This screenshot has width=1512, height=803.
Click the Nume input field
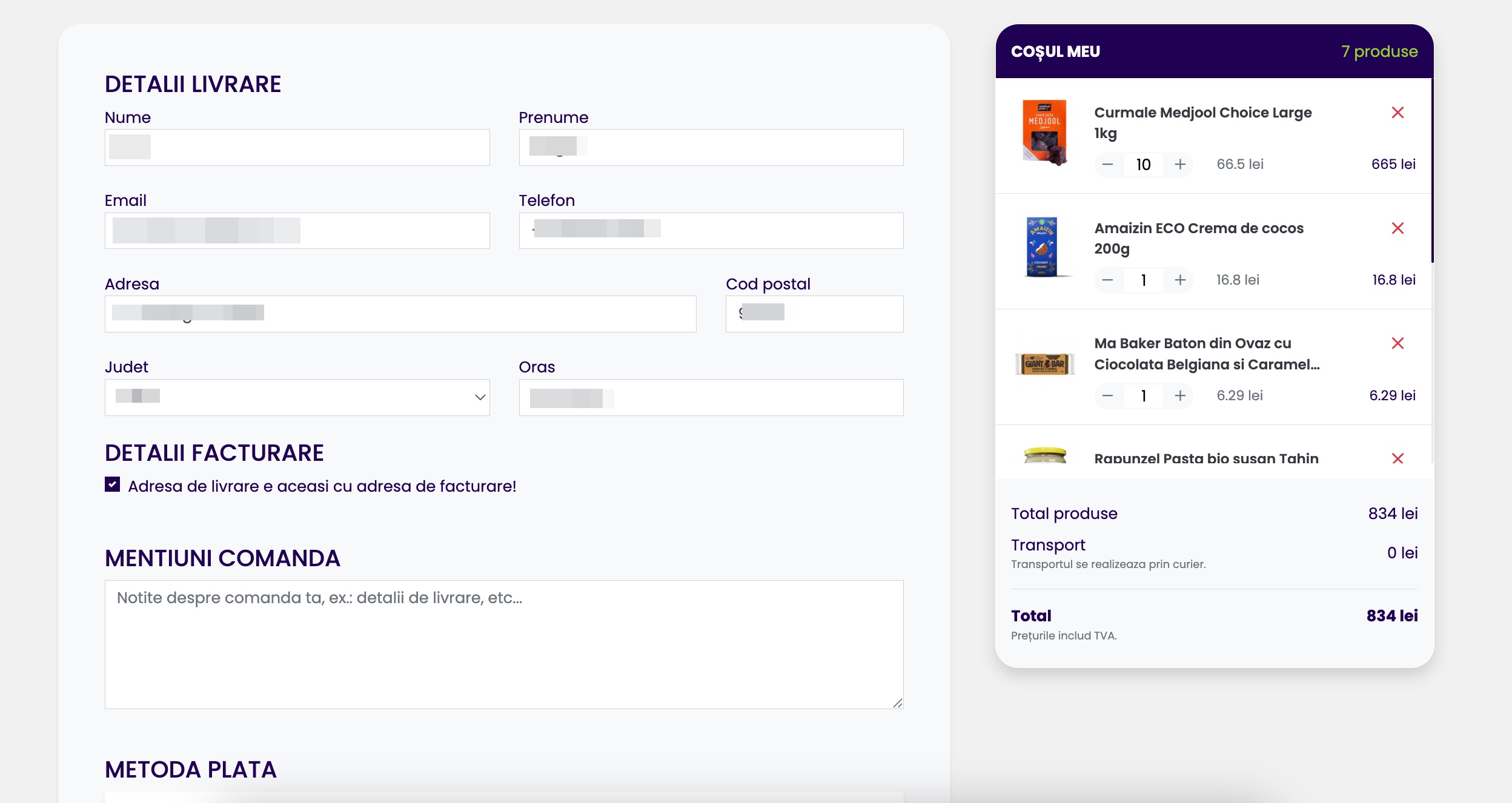click(297, 147)
